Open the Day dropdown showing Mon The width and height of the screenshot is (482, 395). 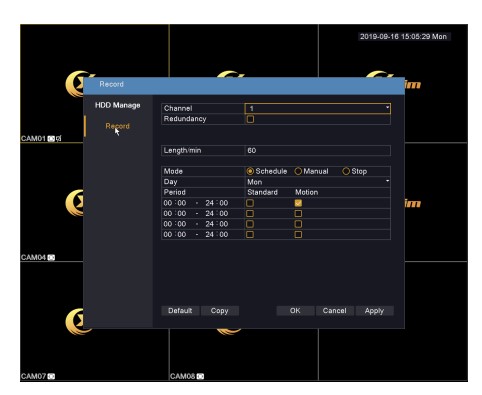pos(318,182)
